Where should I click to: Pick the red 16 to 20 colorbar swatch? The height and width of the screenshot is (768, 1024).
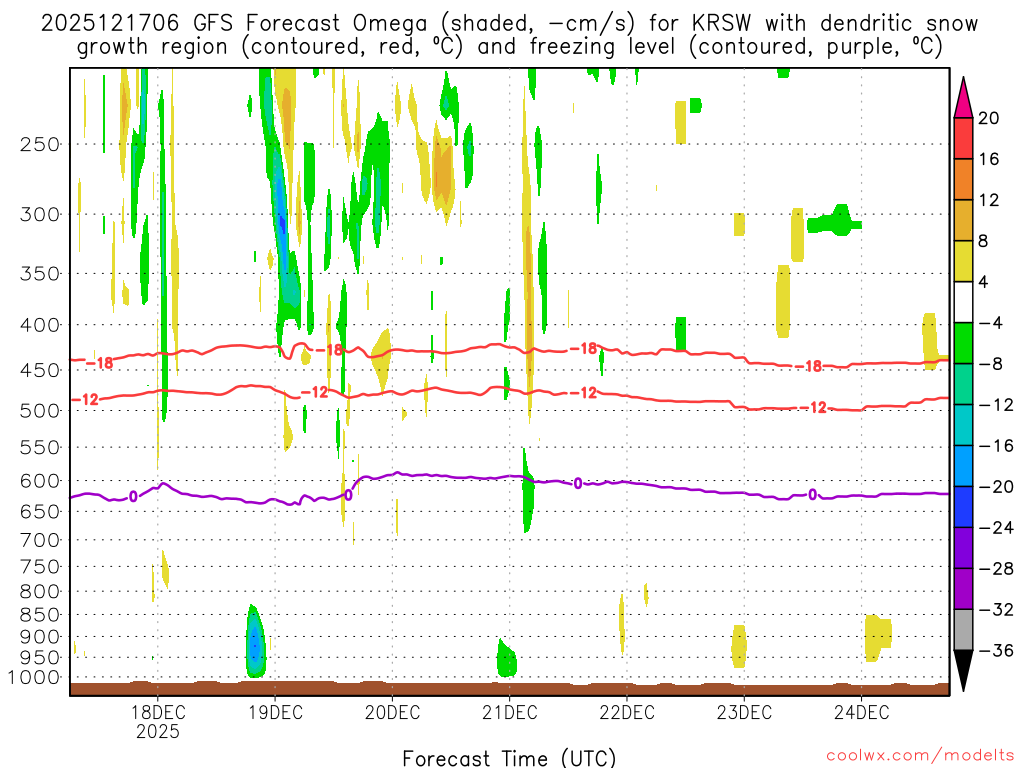[x=963, y=138]
